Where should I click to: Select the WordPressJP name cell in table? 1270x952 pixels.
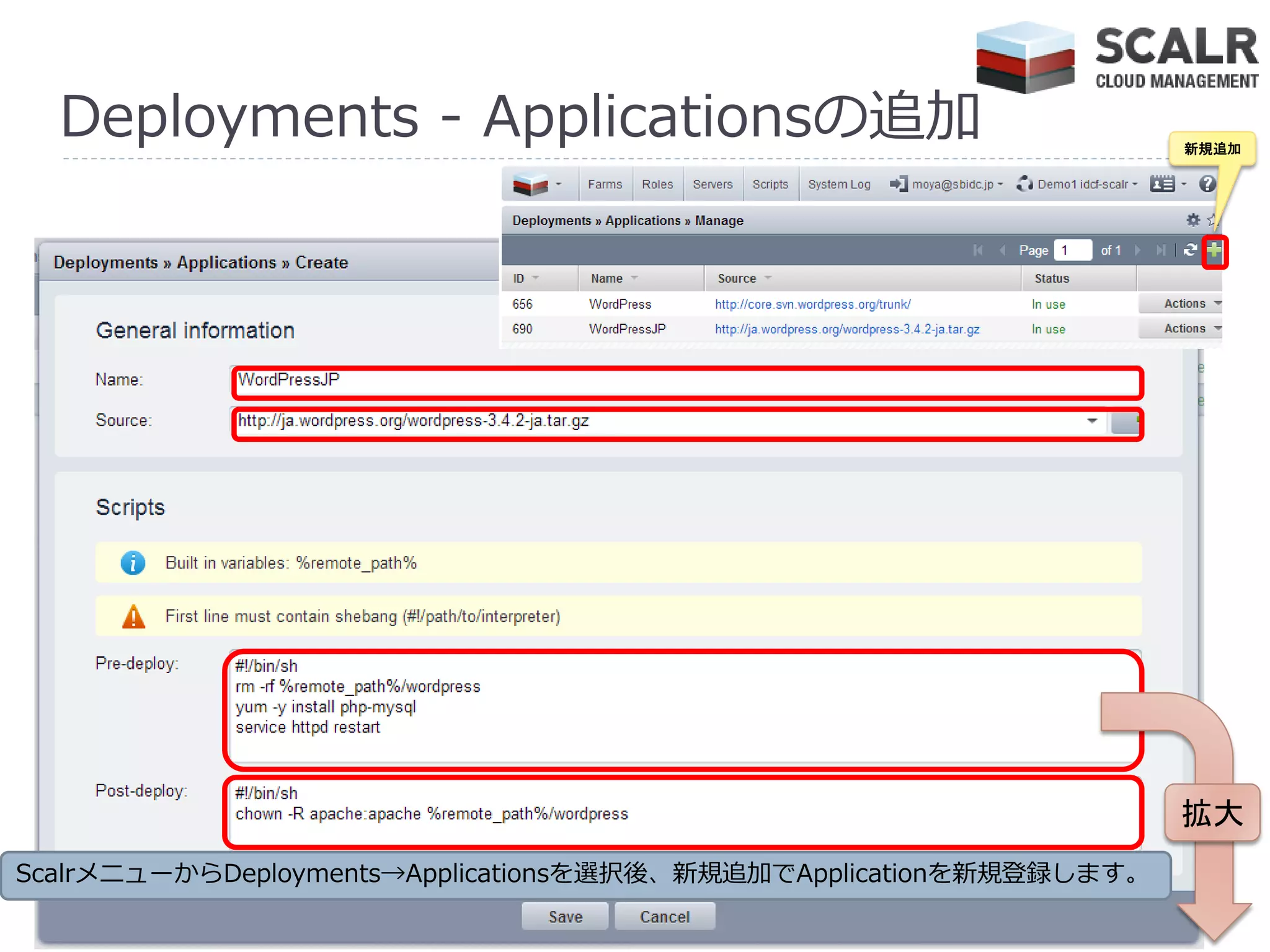click(628, 329)
